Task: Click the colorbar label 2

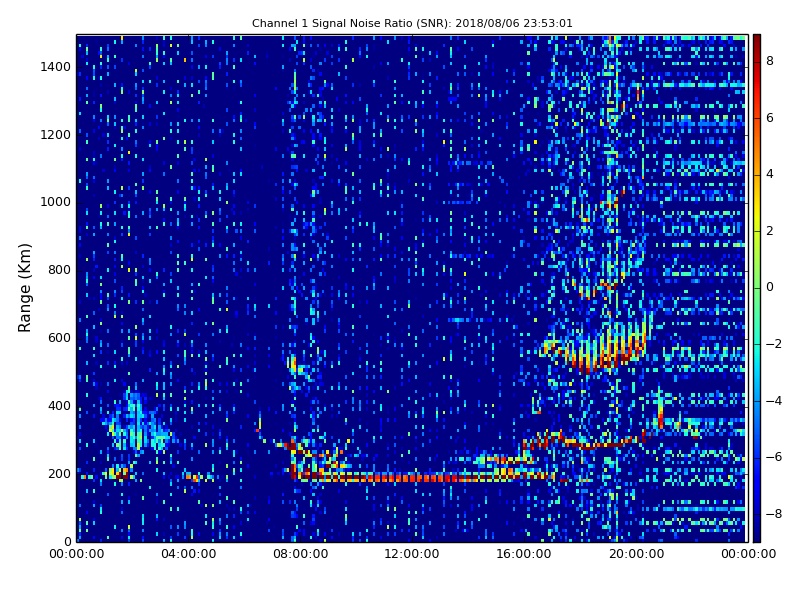Action: pos(770,231)
